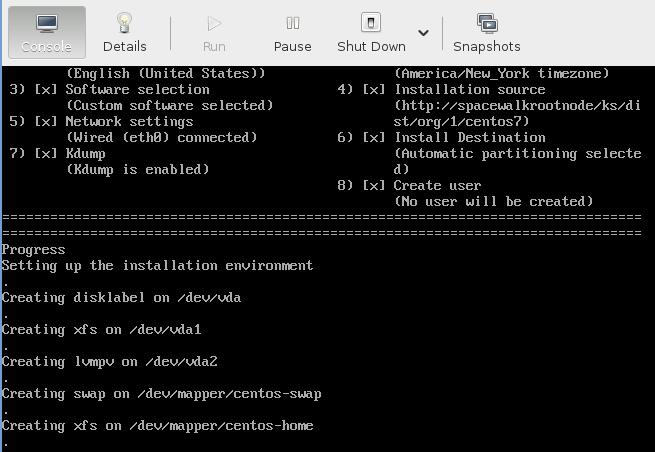Screen dimensions: 655x452
Task: Click the Shut Down label text
Action: [371, 46]
